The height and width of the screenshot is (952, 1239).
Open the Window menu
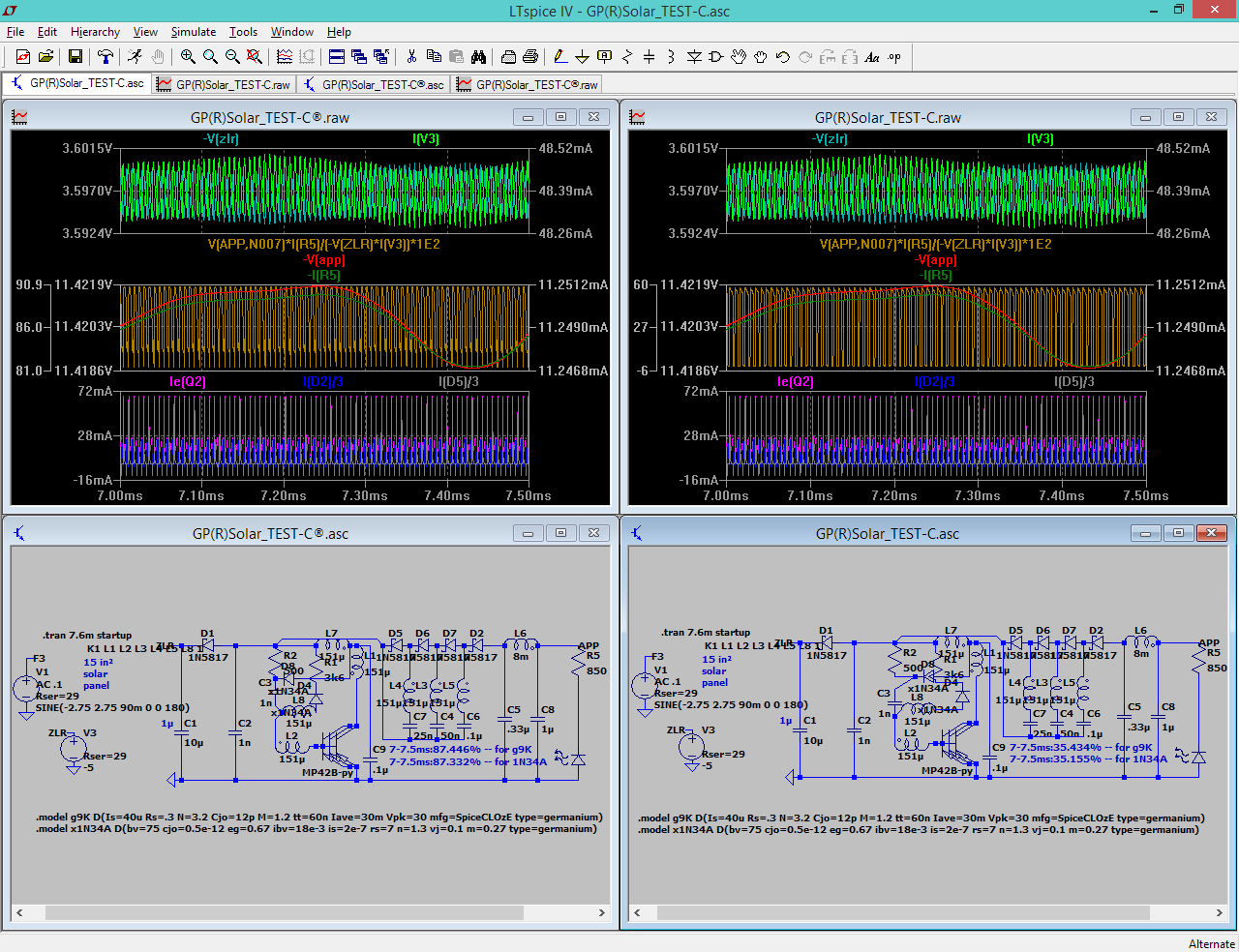point(292,32)
